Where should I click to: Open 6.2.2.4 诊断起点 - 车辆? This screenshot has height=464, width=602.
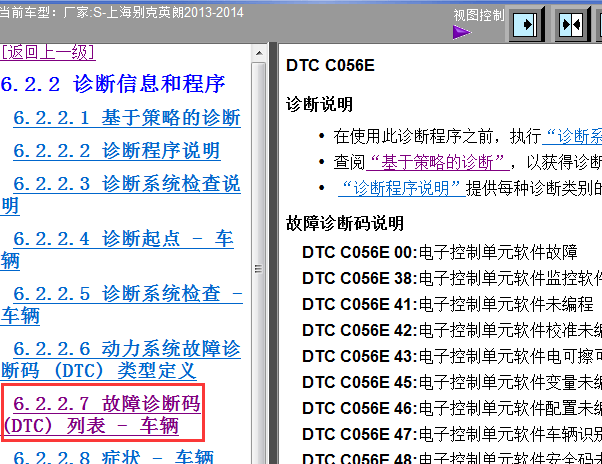click(117, 249)
